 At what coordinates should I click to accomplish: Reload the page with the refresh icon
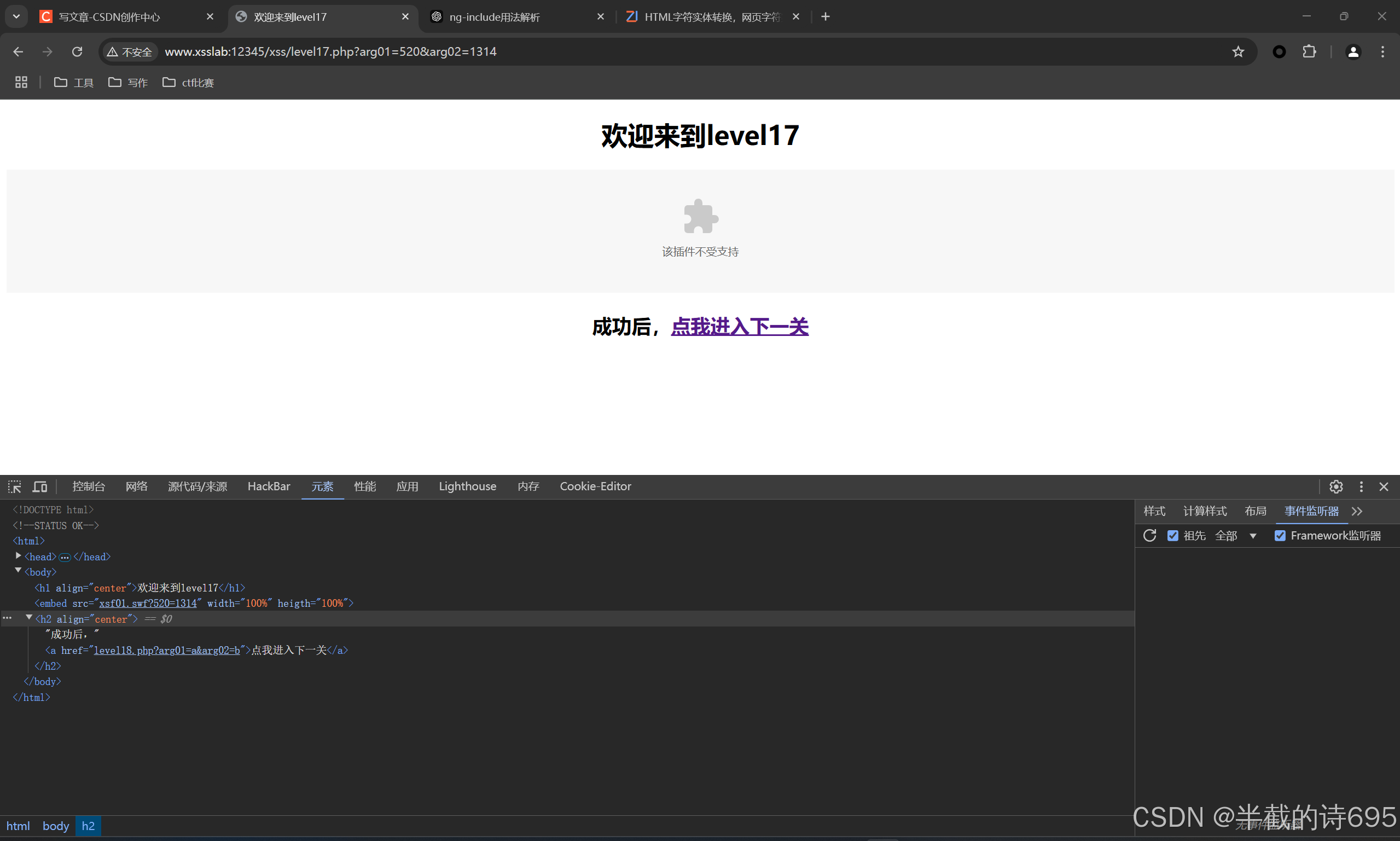coord(77,51)
